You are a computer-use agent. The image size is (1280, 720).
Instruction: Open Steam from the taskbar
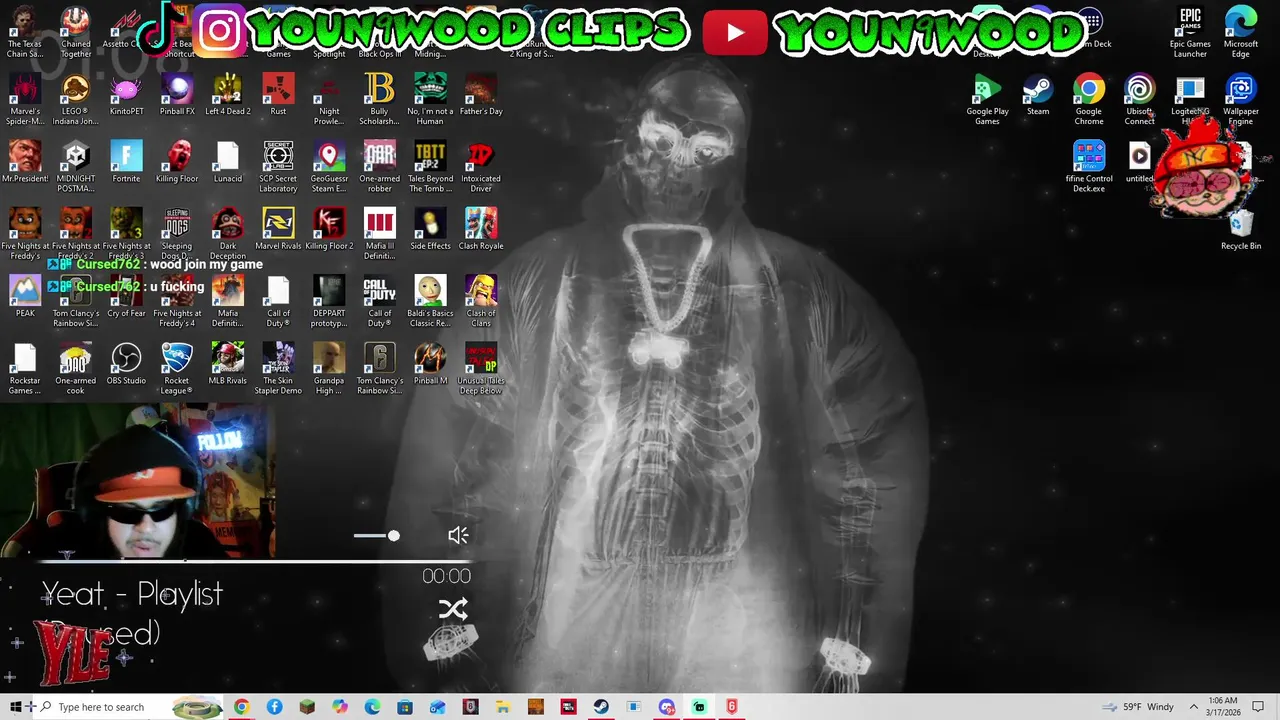(600, 707)
